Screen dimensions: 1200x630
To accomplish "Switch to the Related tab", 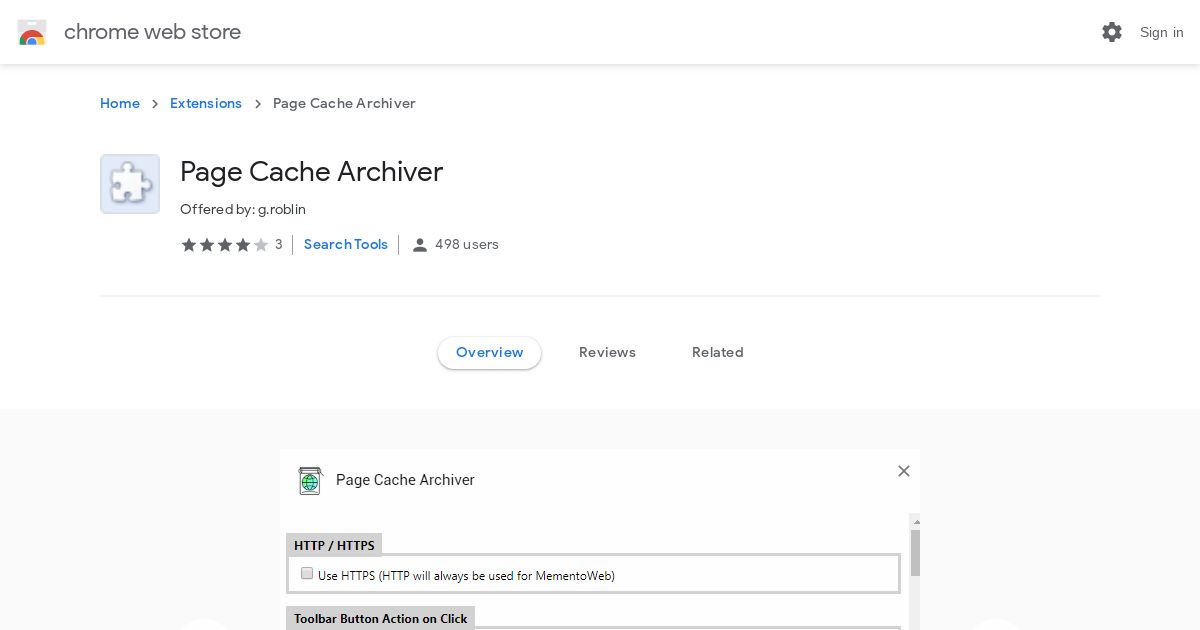I will click(718, 352).
